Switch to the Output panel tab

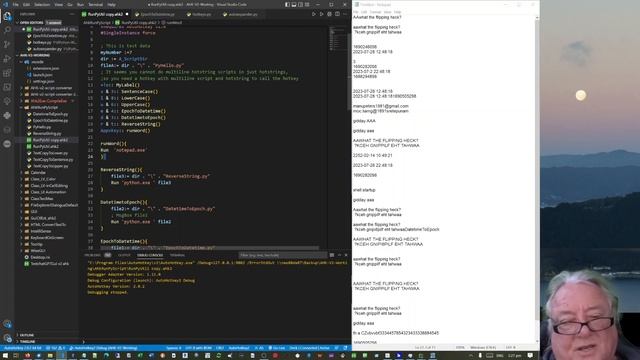tap(124, 256)
